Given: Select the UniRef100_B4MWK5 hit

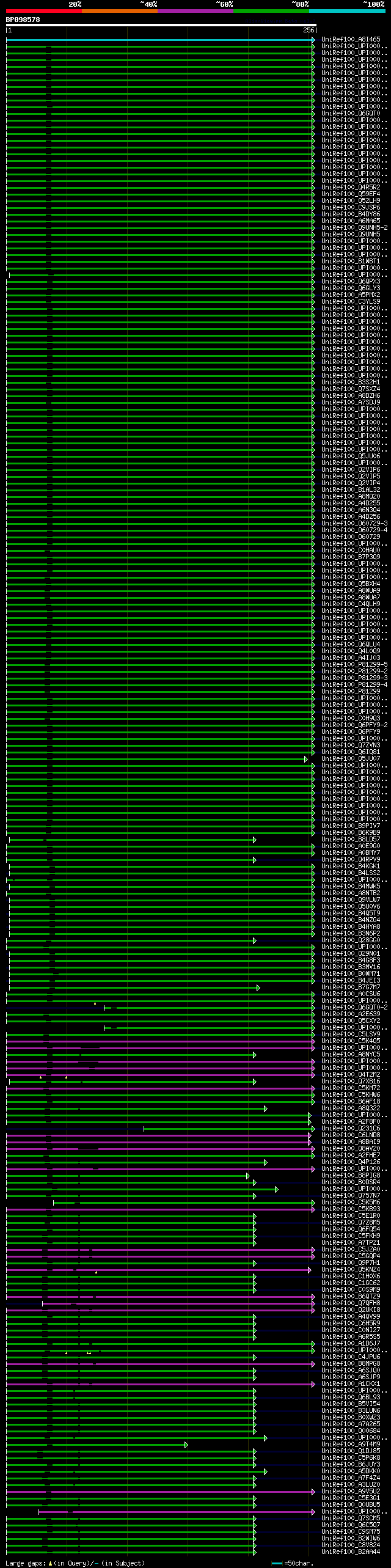Looking at the screenshot, I should coord(351,887).
